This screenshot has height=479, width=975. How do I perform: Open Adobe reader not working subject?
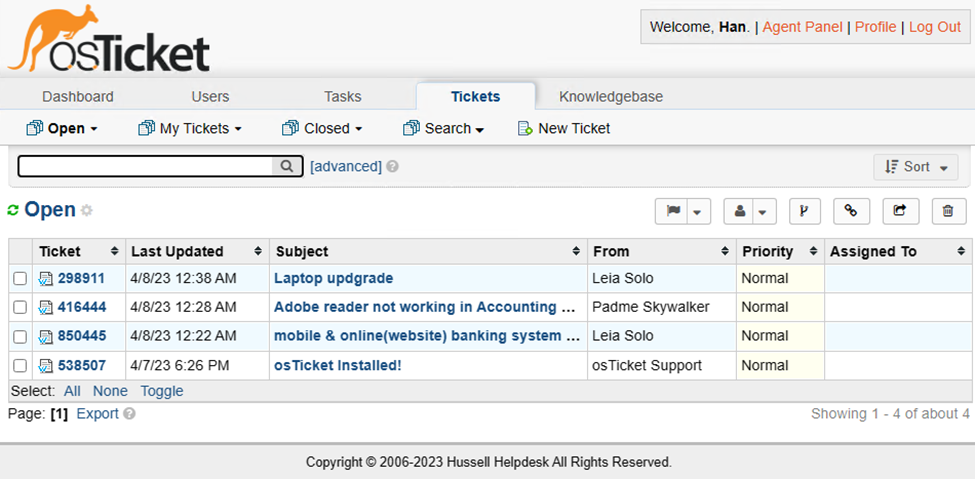(427, 307)
